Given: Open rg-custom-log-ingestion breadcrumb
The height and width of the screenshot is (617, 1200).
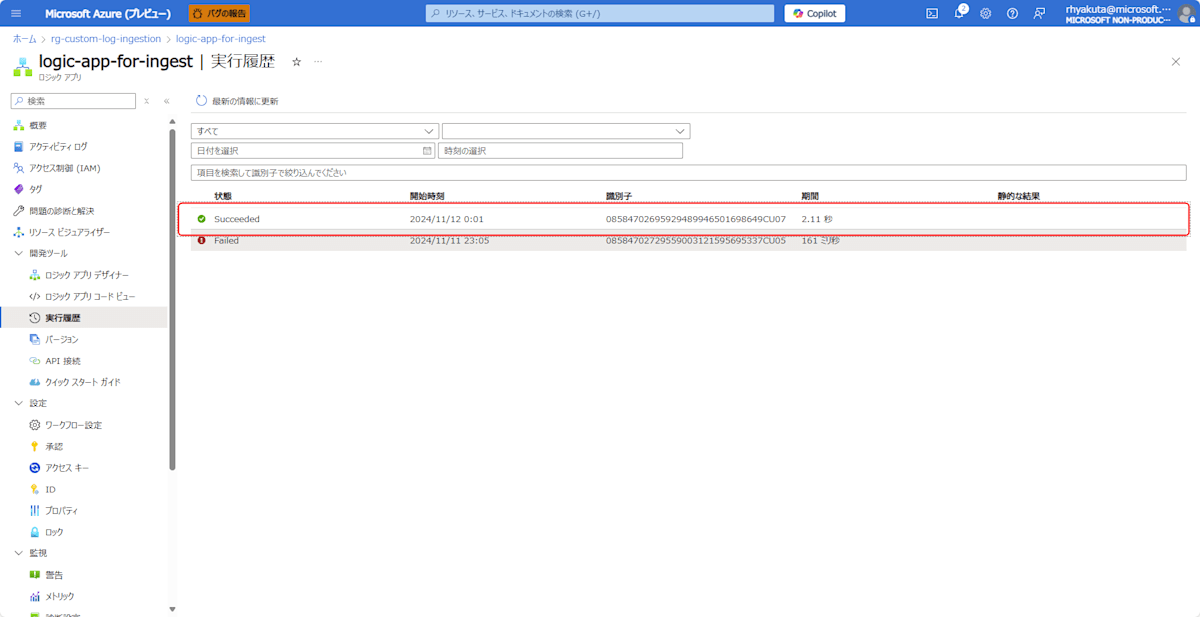Looking at the screenshot, I should 106,39.
